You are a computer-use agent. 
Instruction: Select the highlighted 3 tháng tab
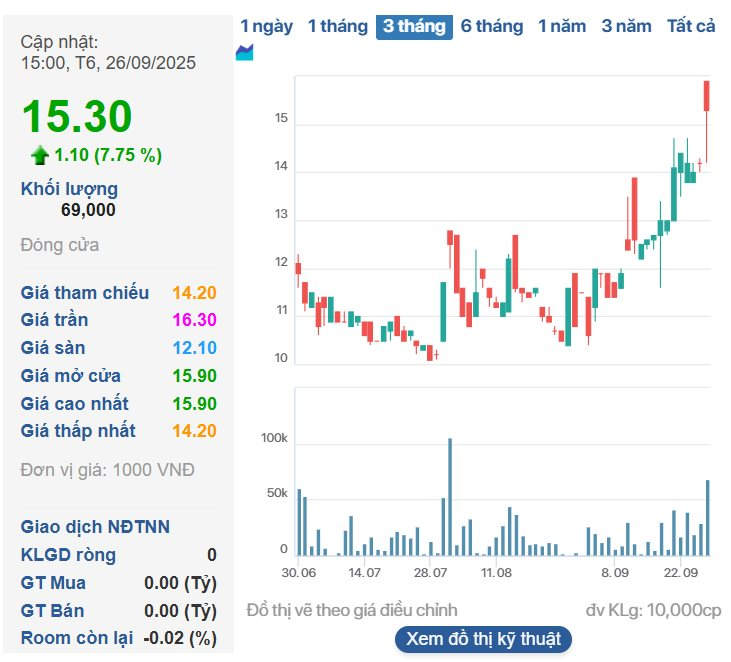414,26
